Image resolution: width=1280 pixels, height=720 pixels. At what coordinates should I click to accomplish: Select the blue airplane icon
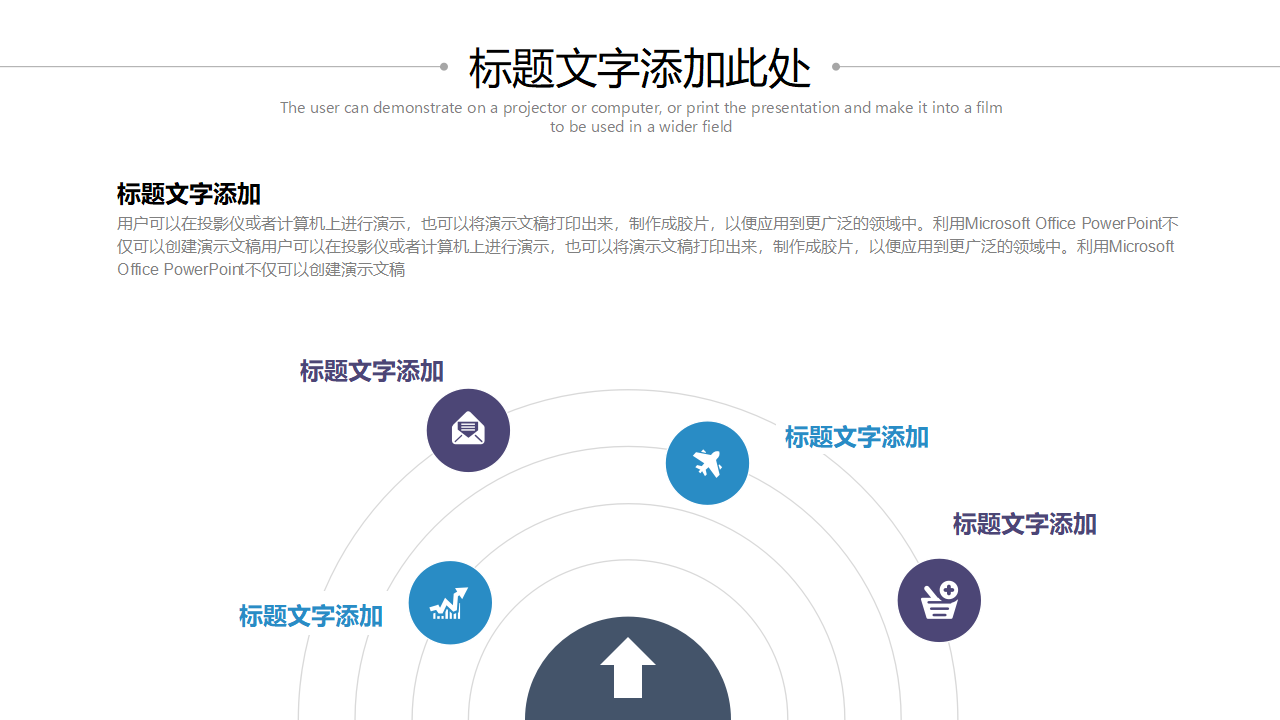(707, 463)
